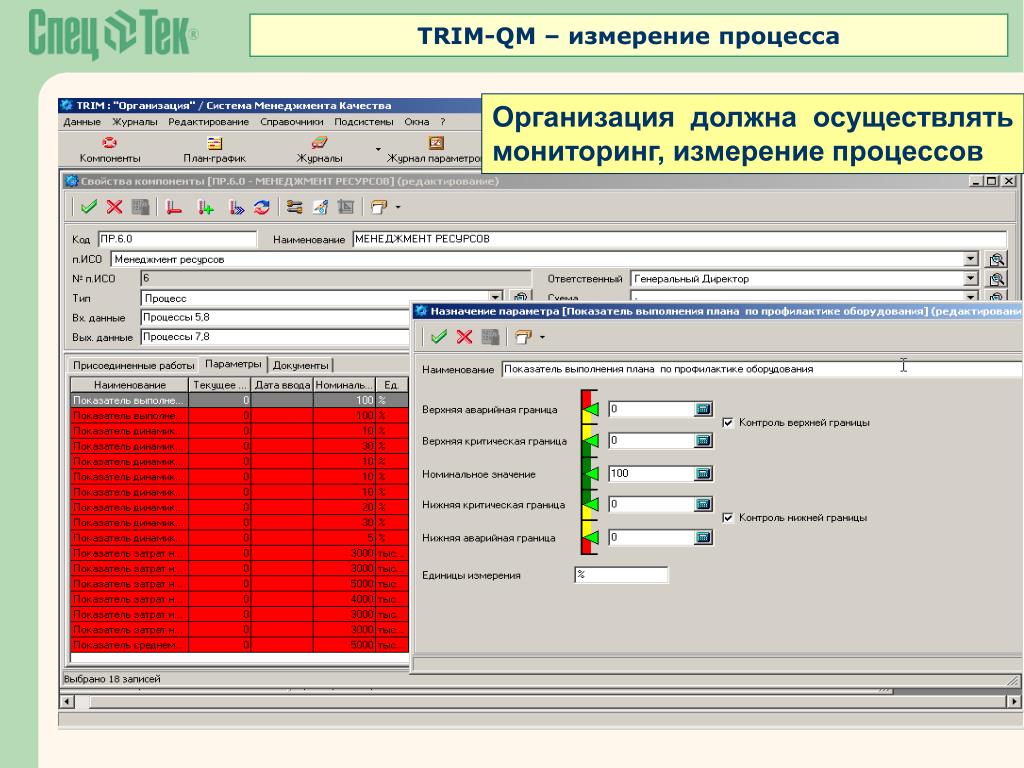Click the Единицы измерения input field
This screenshot has height=768, width=1024.
(x=621, y=575)
